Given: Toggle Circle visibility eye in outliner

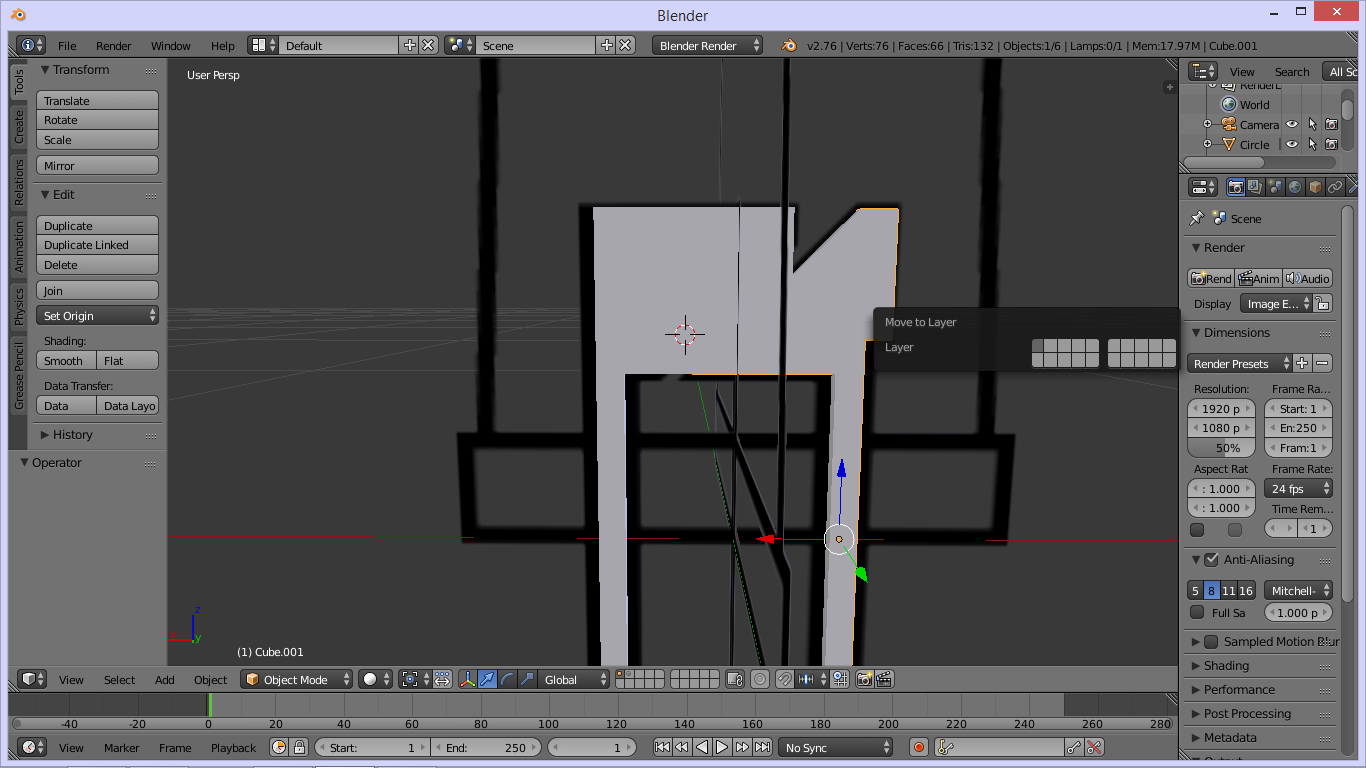Looking at the screenshot, I should [x=1292, y=144].
